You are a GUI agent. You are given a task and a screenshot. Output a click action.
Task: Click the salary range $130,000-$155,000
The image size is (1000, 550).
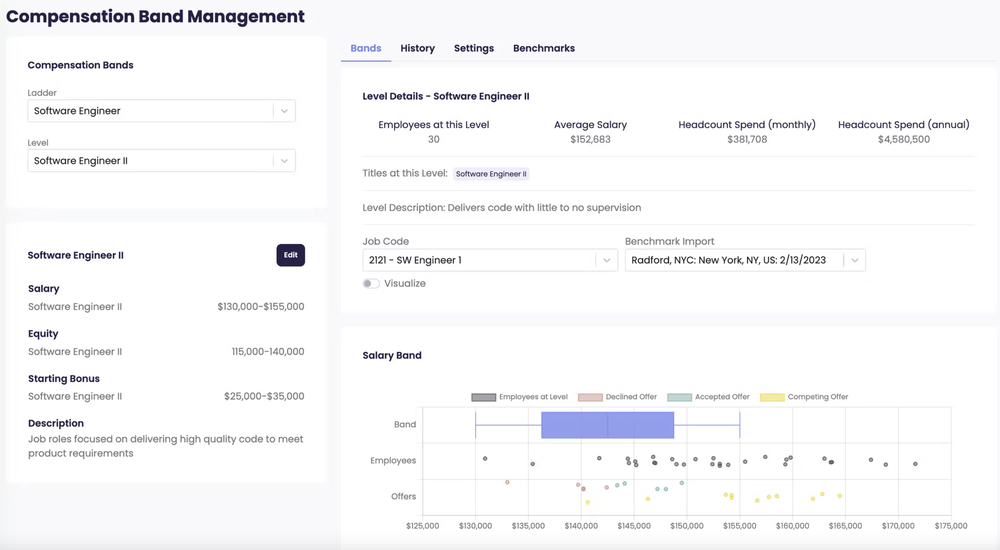point(261,307)
